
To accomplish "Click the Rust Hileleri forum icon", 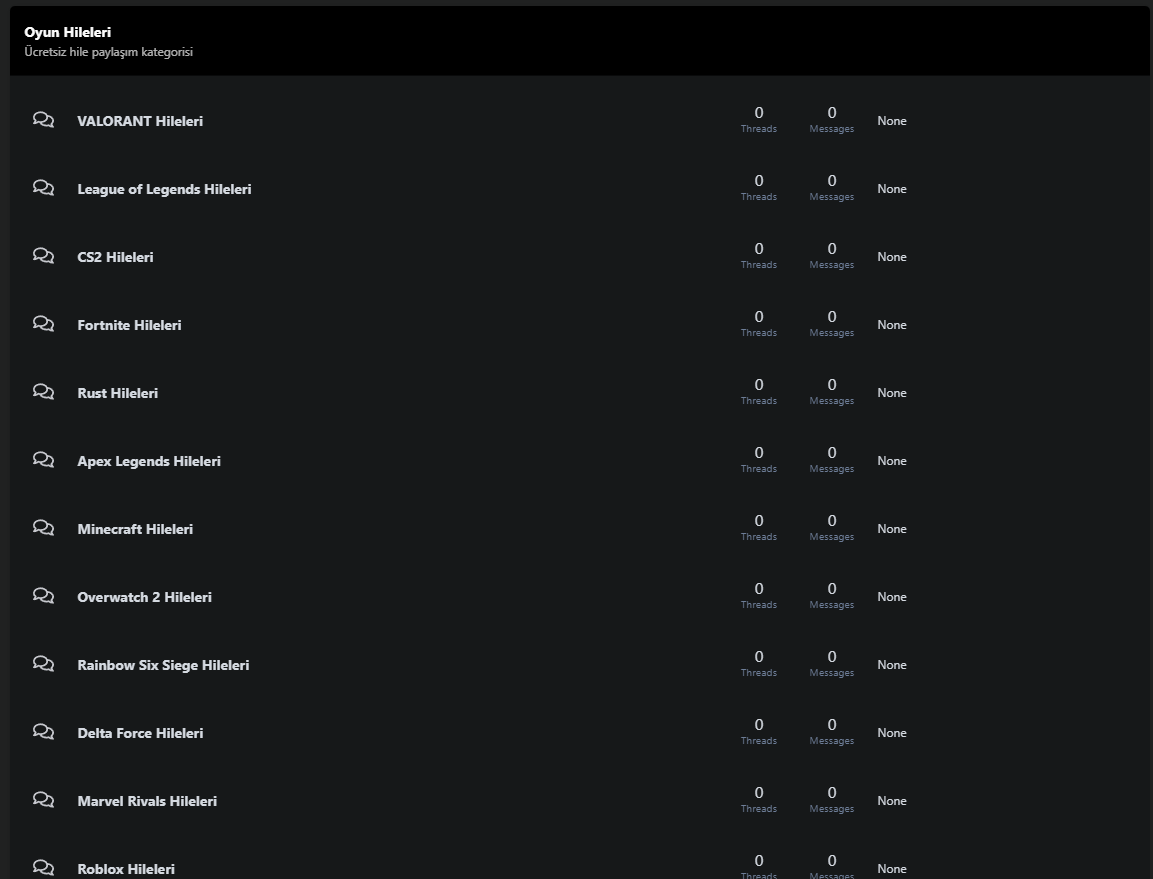I will [x=43, y=392].
